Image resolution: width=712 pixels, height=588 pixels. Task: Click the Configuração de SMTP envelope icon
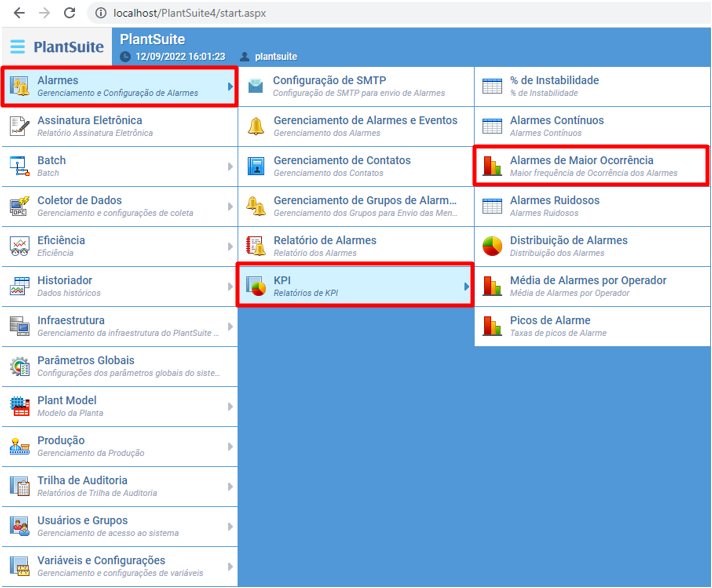point(256,86)
